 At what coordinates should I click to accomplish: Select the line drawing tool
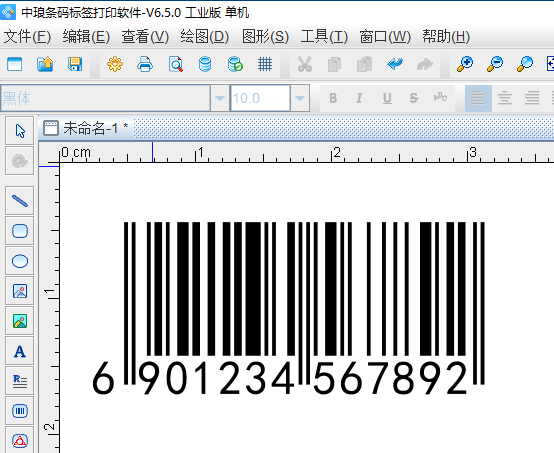click(20, 201)
